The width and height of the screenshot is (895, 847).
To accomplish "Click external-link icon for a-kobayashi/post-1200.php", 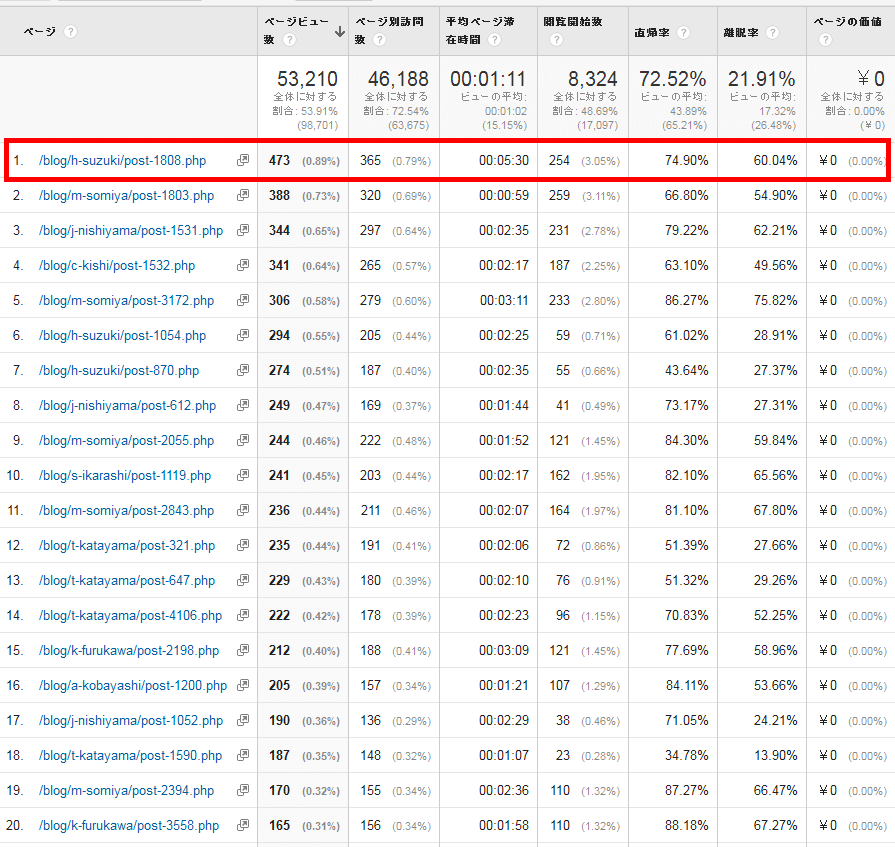I will pyautogui.click(x=242, y=686).
